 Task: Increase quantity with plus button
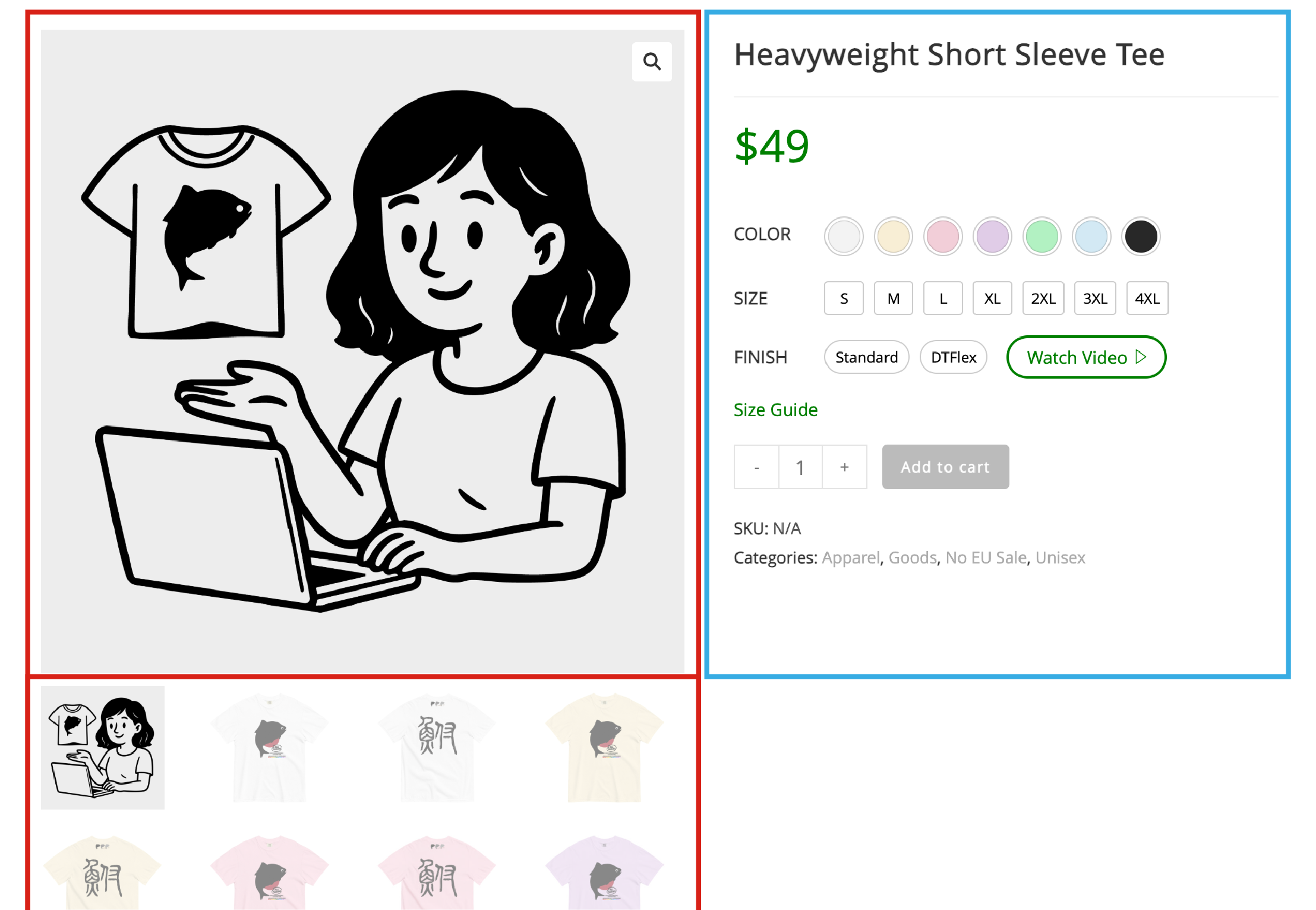pyautogui.click(x=844, y=467)
